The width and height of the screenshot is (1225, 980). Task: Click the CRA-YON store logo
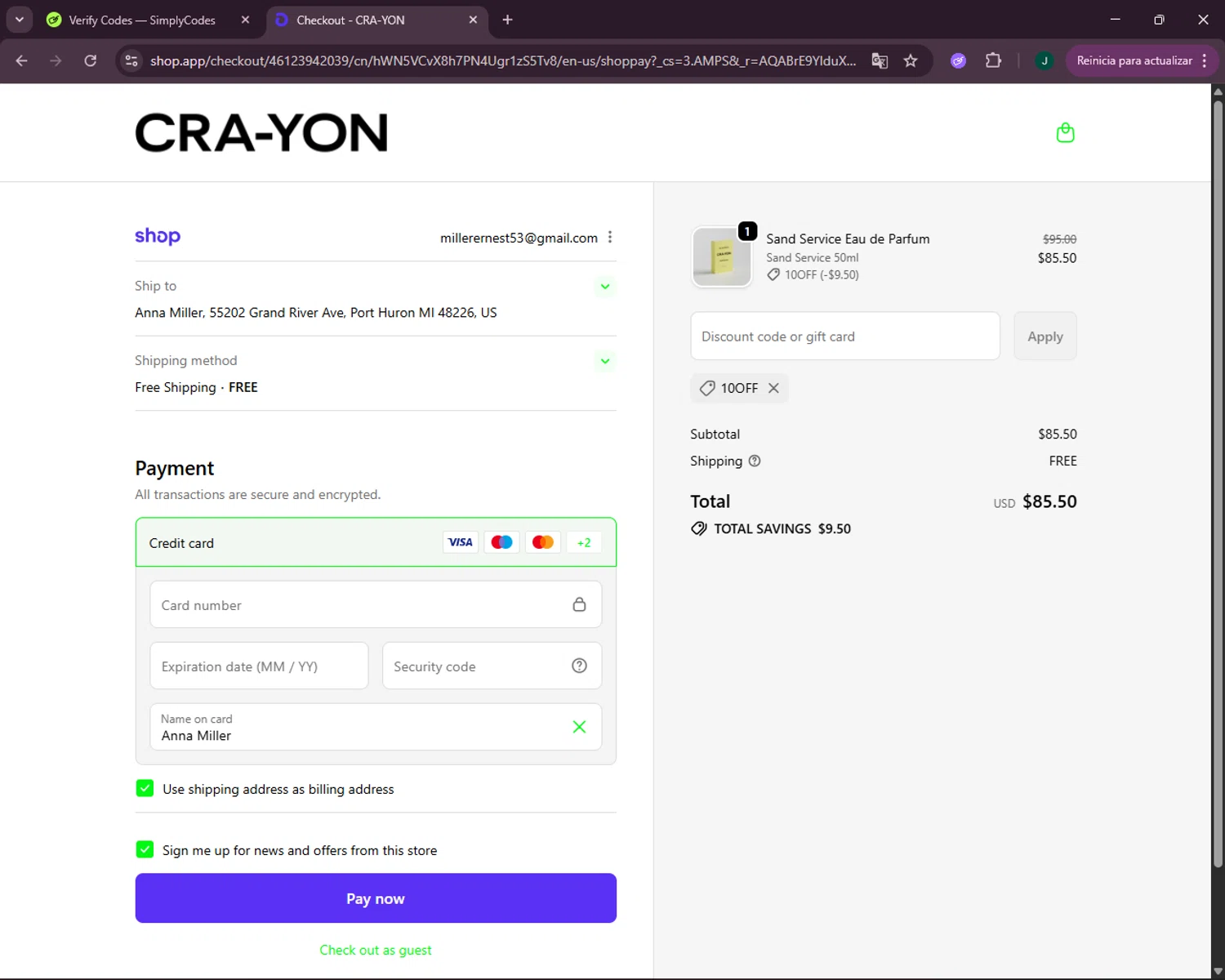tap(261, 132)
